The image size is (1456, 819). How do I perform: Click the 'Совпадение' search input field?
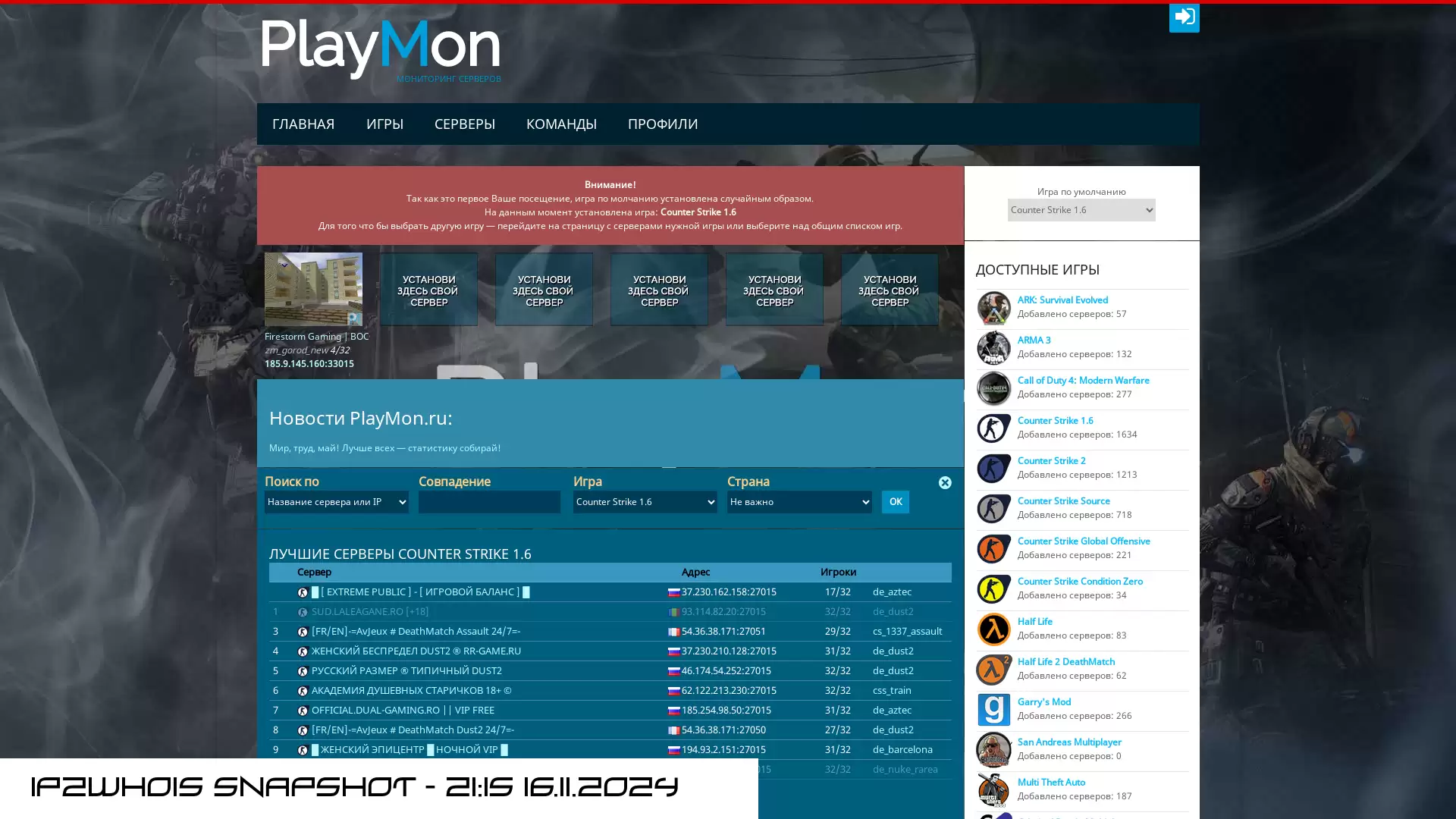click(x=489, y=502)
